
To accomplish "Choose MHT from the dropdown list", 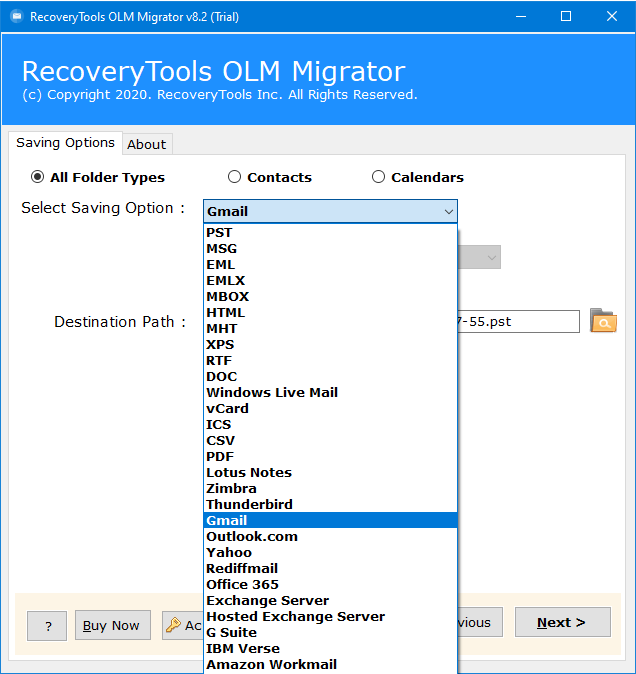I will [x=330, y=328].
